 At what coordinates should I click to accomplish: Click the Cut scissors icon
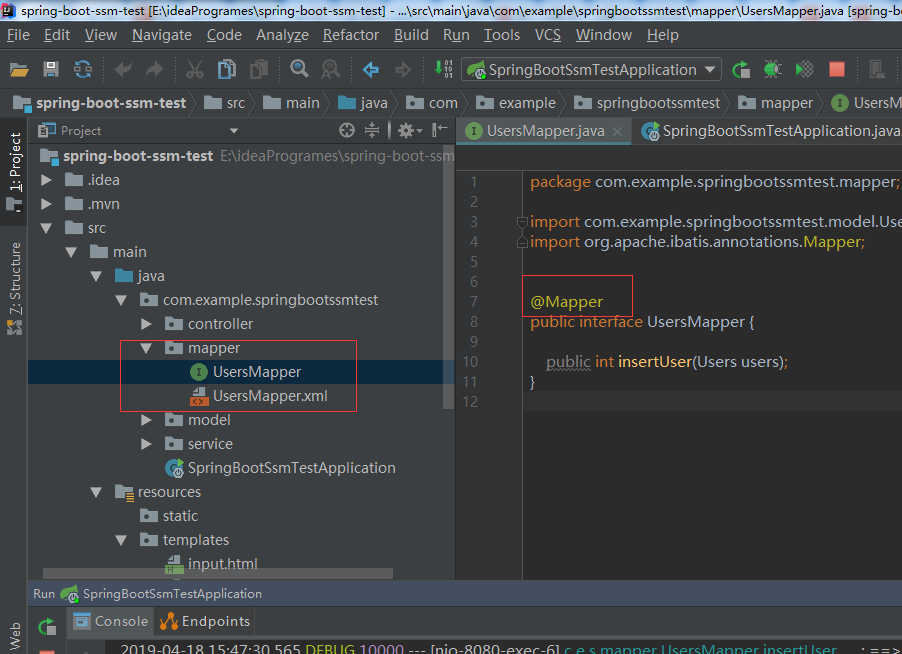194,70
